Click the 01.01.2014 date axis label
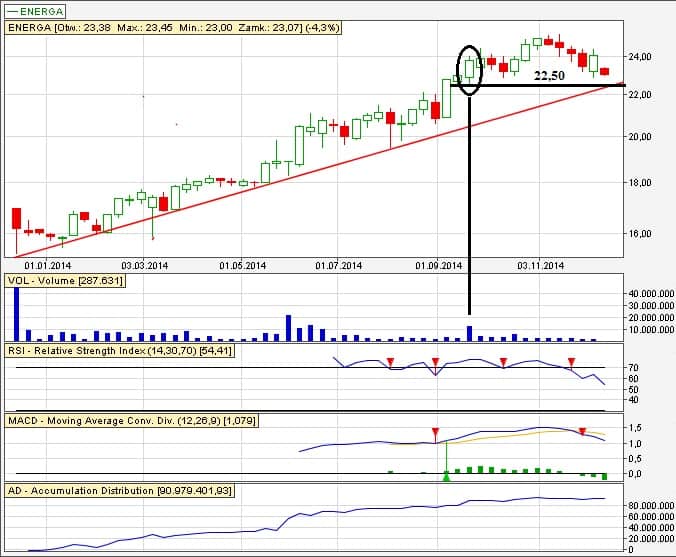 48,266
